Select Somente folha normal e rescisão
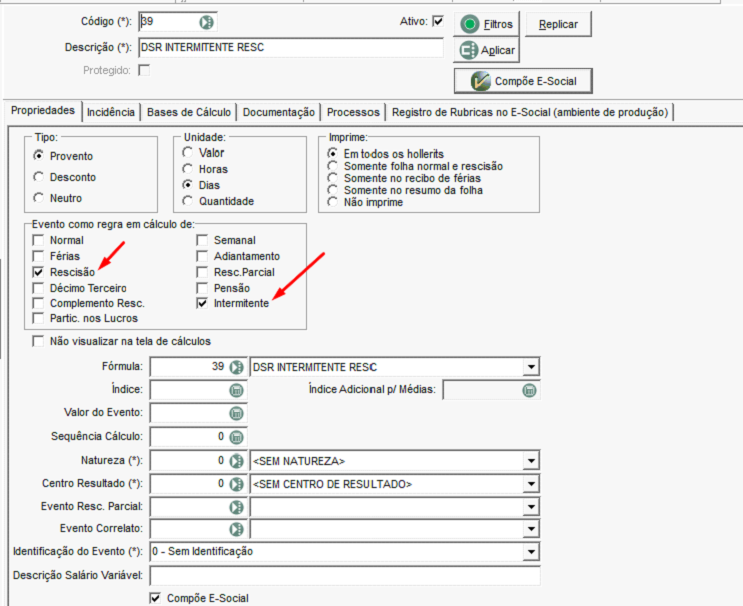 point(333,166)
